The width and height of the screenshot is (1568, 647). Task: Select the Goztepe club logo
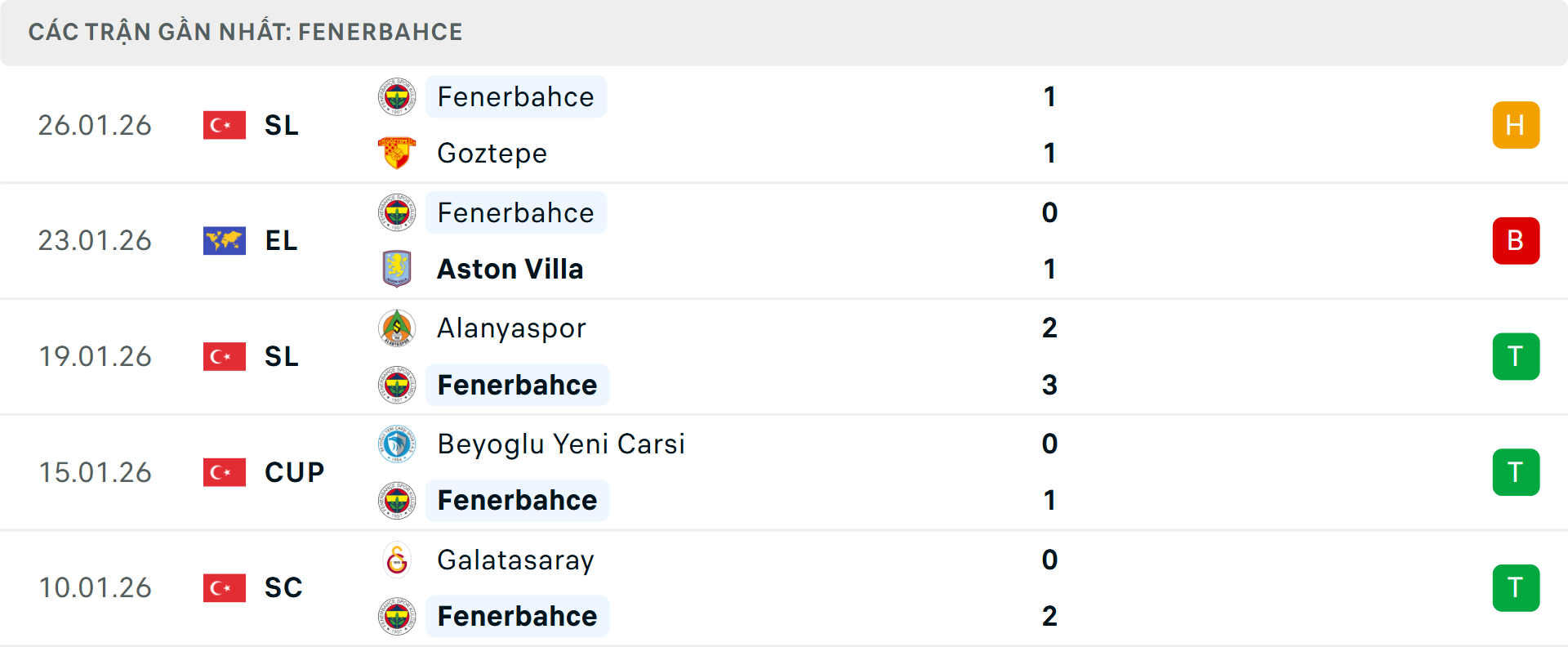[x=397, y=153]
